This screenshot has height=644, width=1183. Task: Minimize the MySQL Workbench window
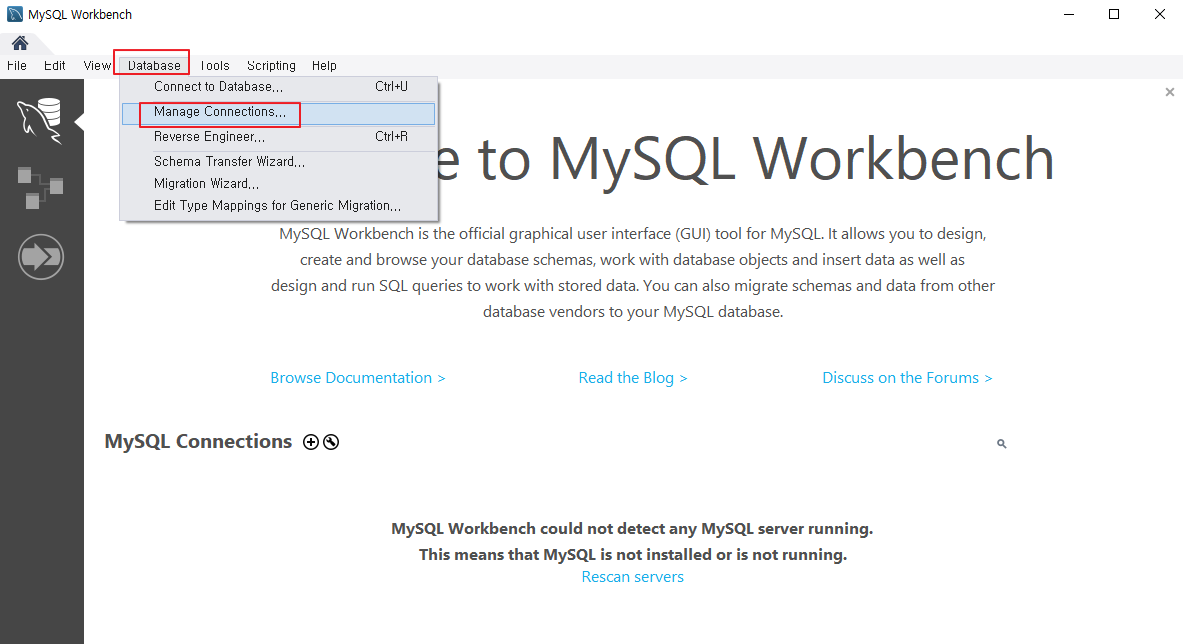tap(1068, 14)
